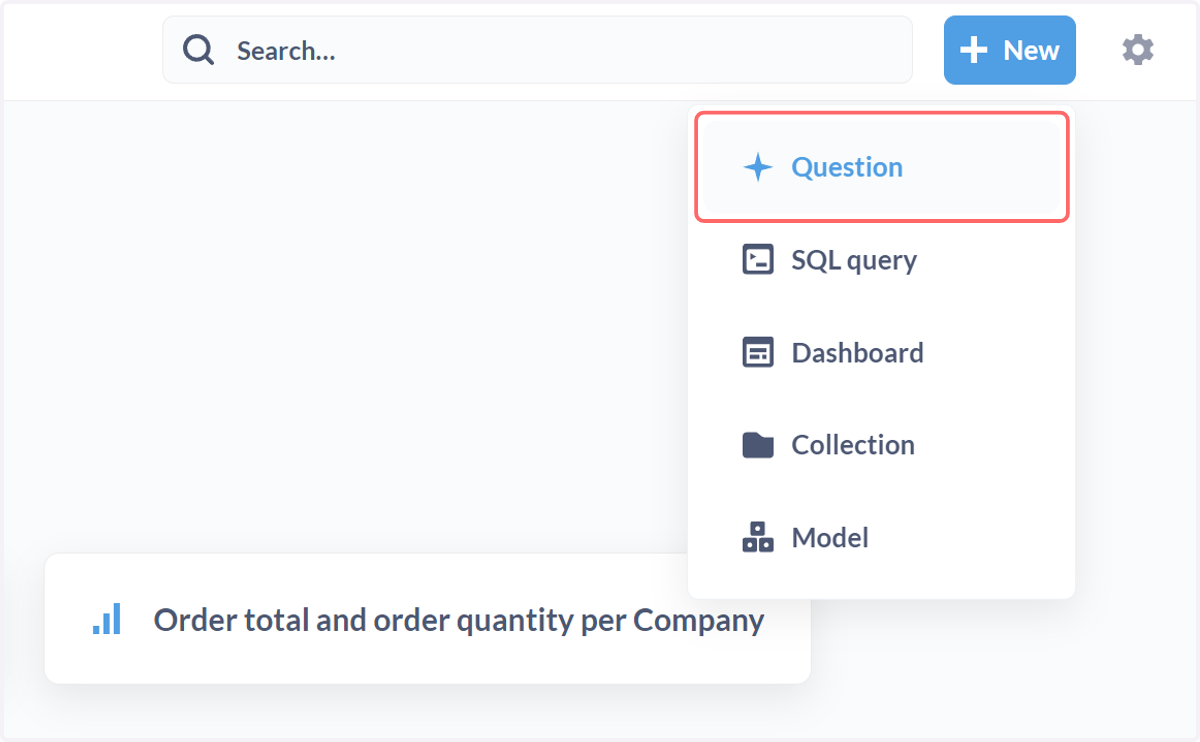Open the Order total per Company card
This screenshot has width=1200, height=742.
coord(428,619)
